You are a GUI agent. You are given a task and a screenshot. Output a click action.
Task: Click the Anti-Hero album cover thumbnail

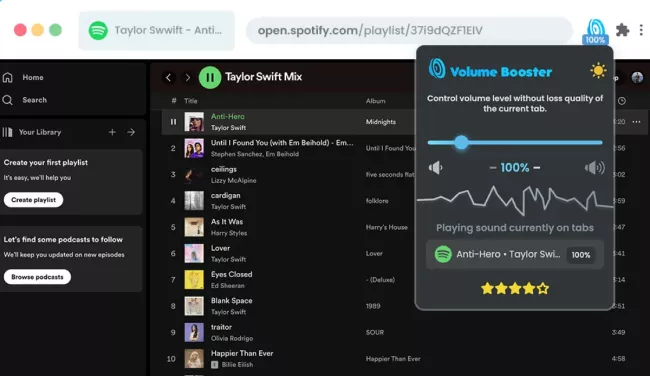[194, 122]
